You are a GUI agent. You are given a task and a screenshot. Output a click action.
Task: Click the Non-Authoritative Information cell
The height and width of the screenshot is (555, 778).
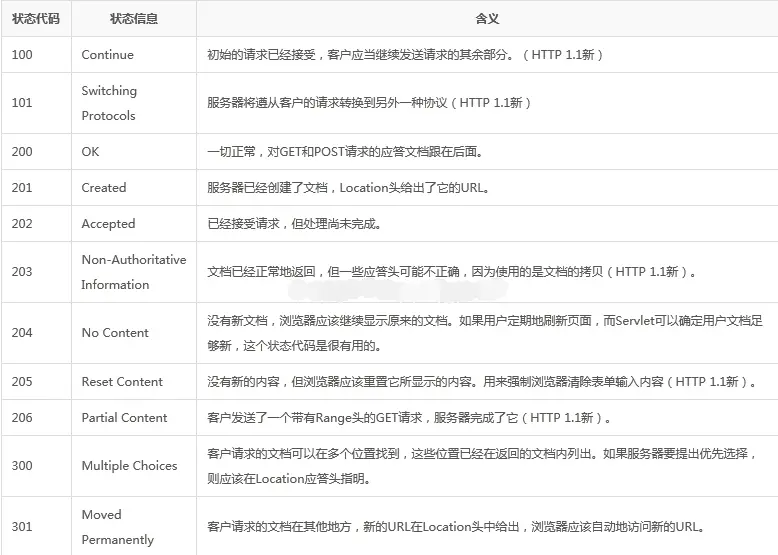[134, 272]
